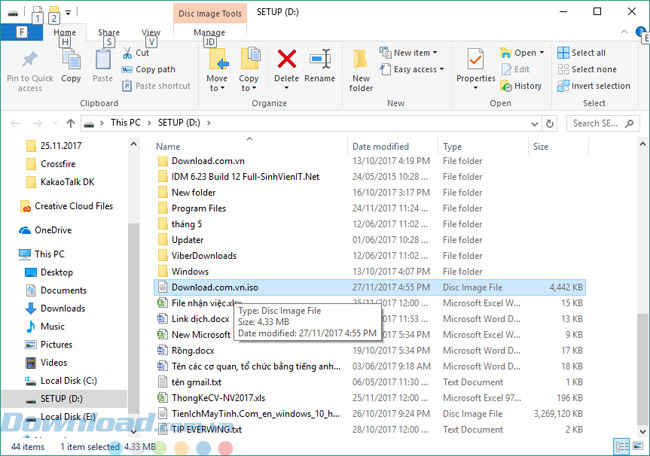Click the Cut scissors icon
This screenshot has height=456, width=650.
tap(127, 53)
